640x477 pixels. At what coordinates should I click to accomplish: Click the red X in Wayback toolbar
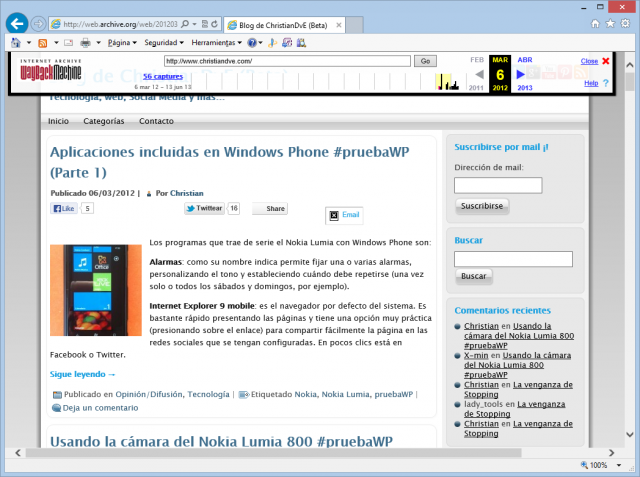(606, 61)
